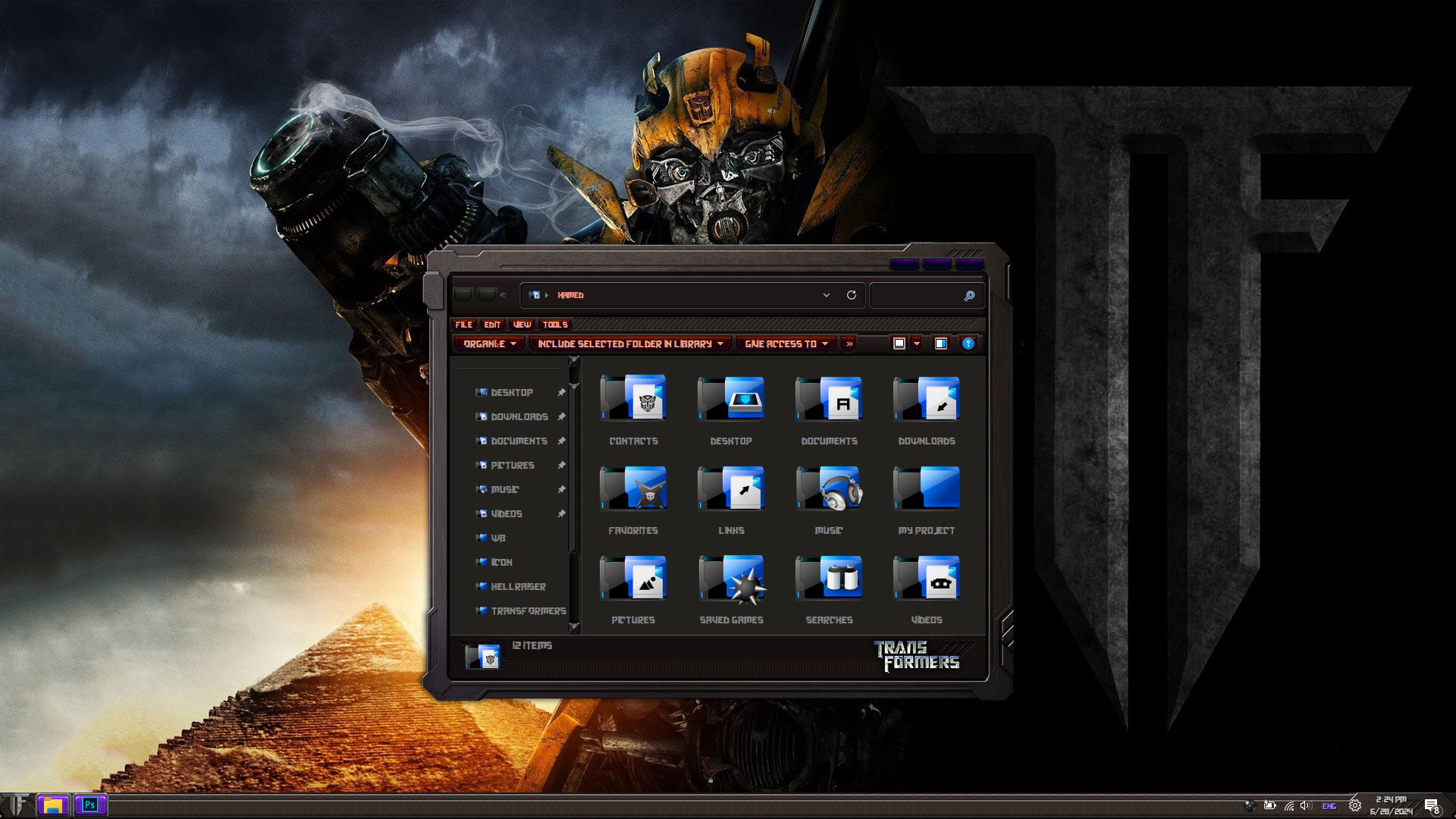The height and width of the screenshot is (819, 1456).
Task: Click the navigation pane scrollbar down arrow
Action: click(574, 627)
